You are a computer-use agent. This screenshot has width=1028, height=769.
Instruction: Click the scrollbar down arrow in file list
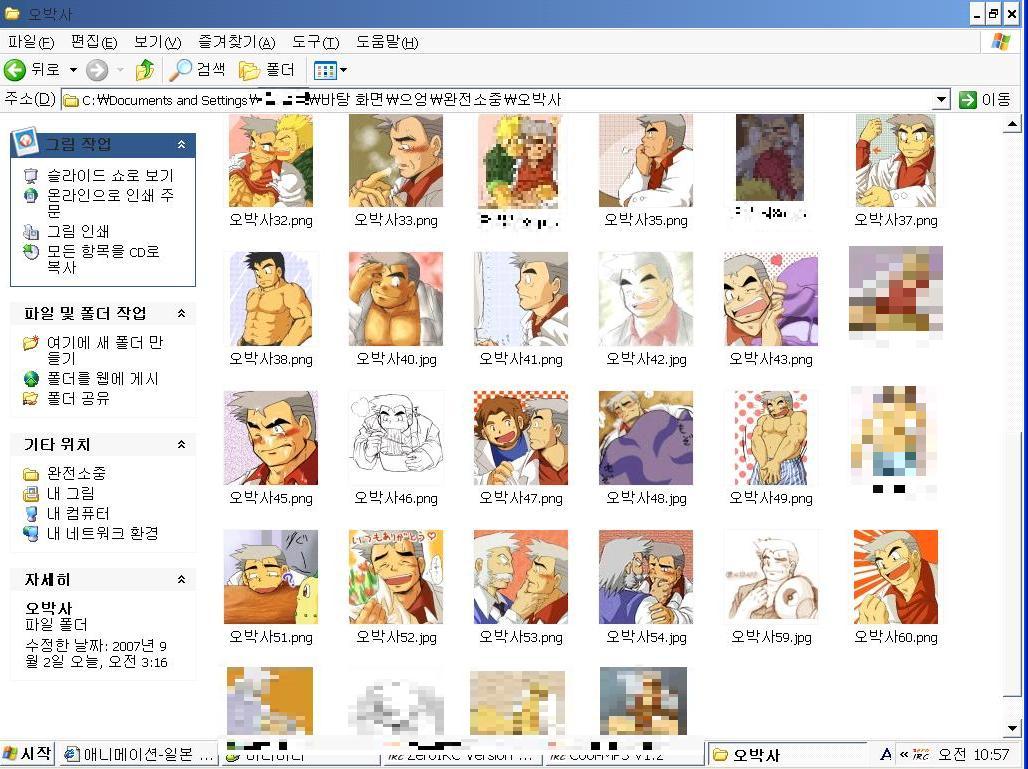[x=1012, y=728]
